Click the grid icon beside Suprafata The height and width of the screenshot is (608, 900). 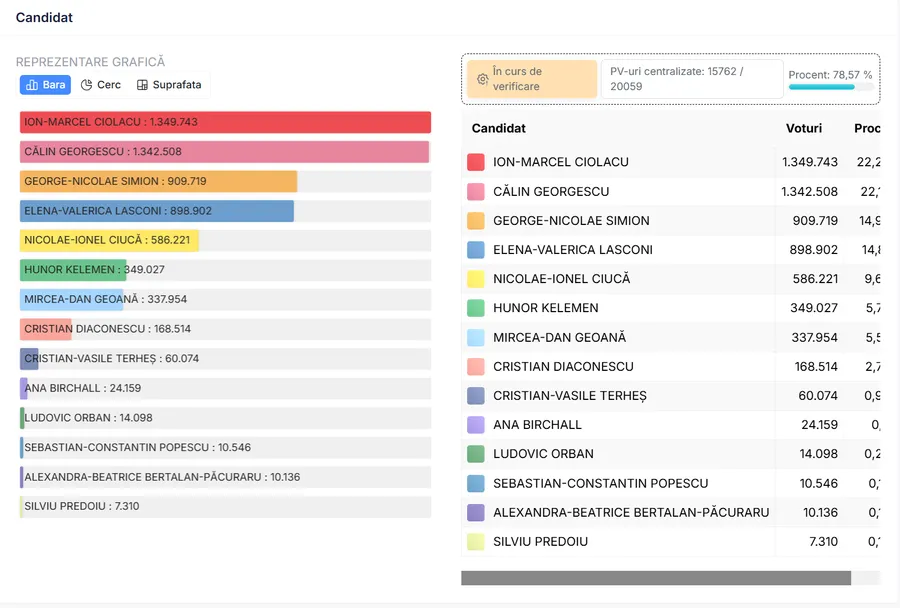142,85
